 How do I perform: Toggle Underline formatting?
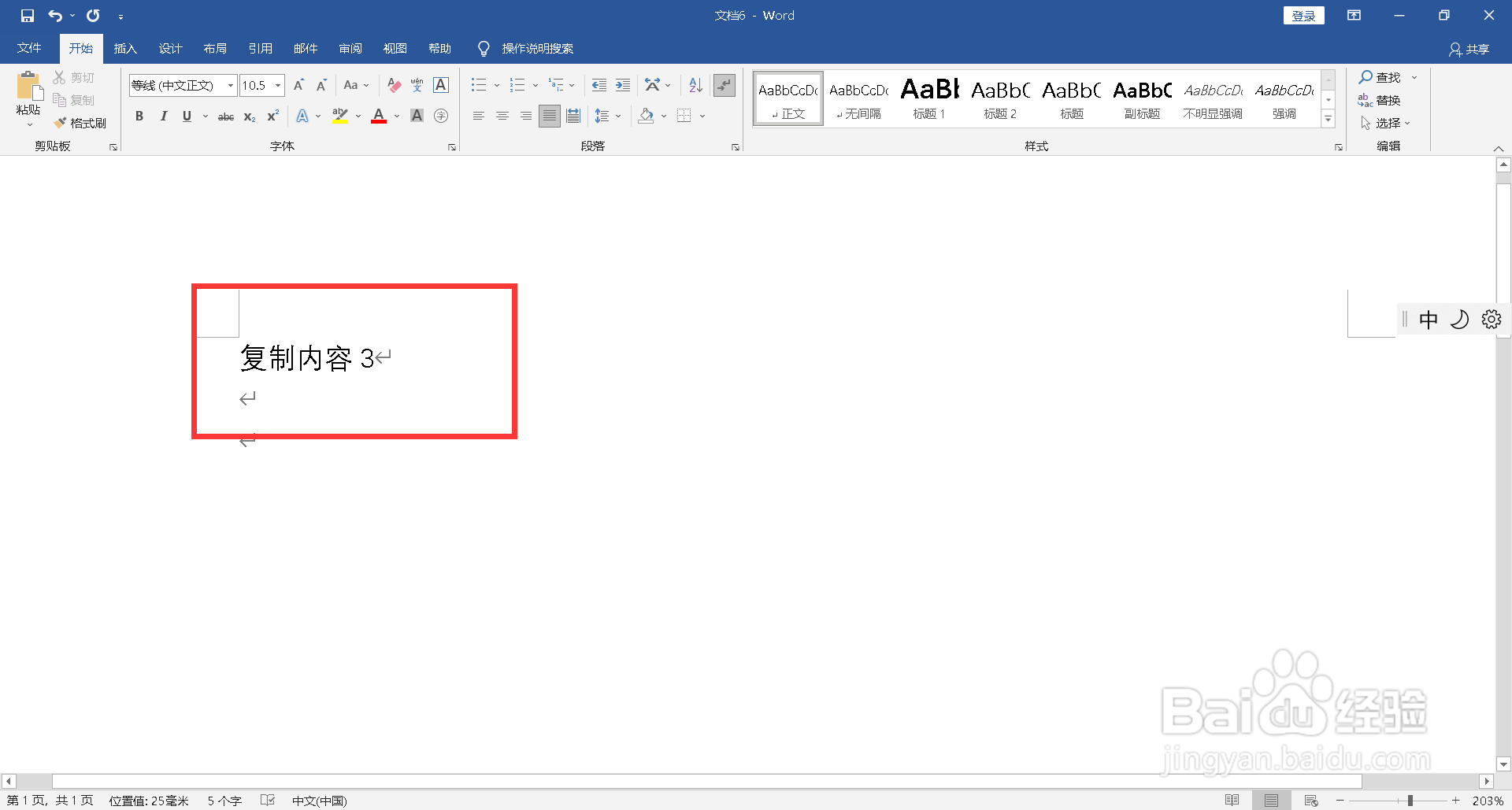[x=187, y=116]
